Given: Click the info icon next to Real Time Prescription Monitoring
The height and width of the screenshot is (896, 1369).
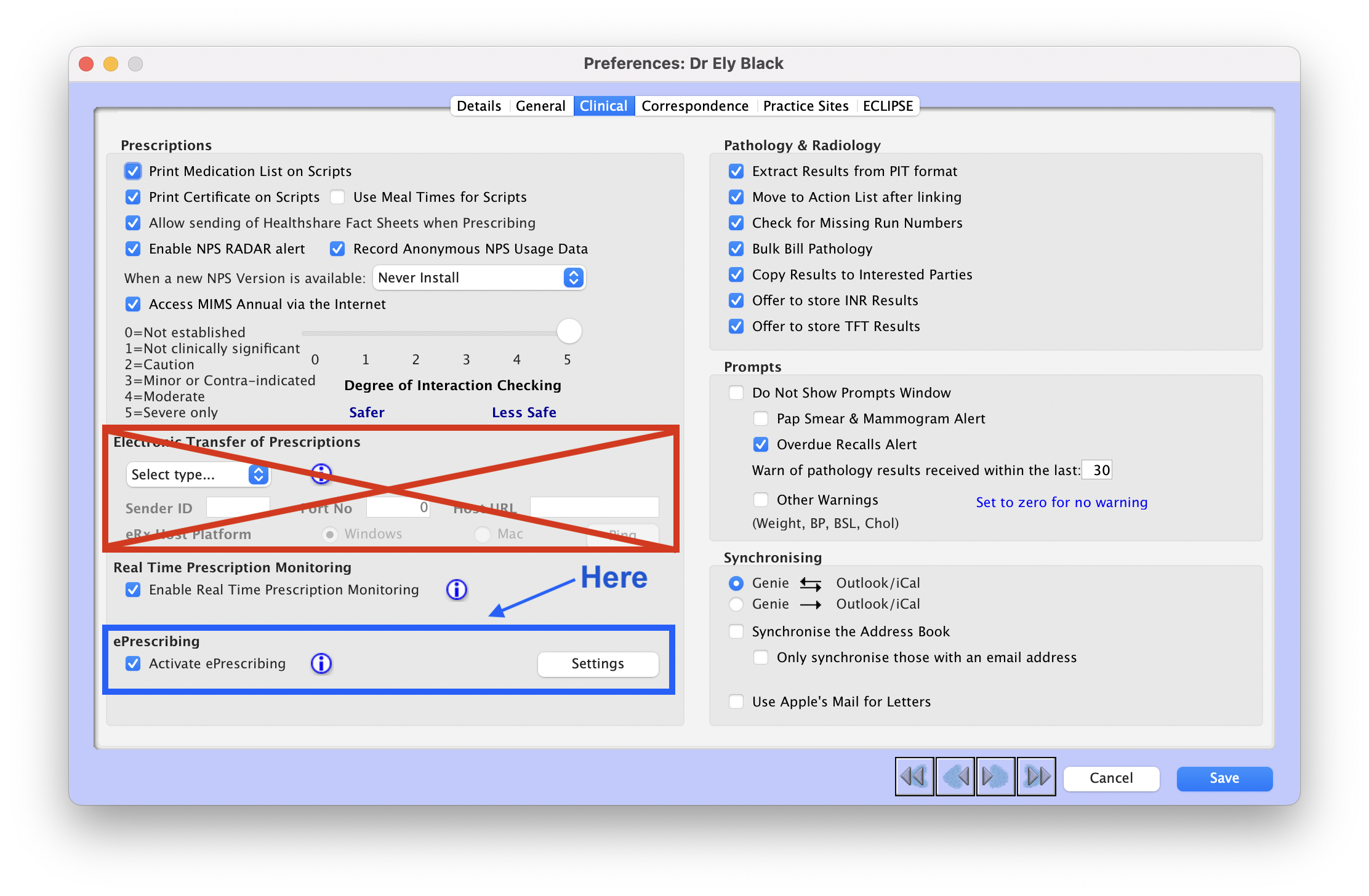Looking at the screenshot, I should click(x=456, y=589).
